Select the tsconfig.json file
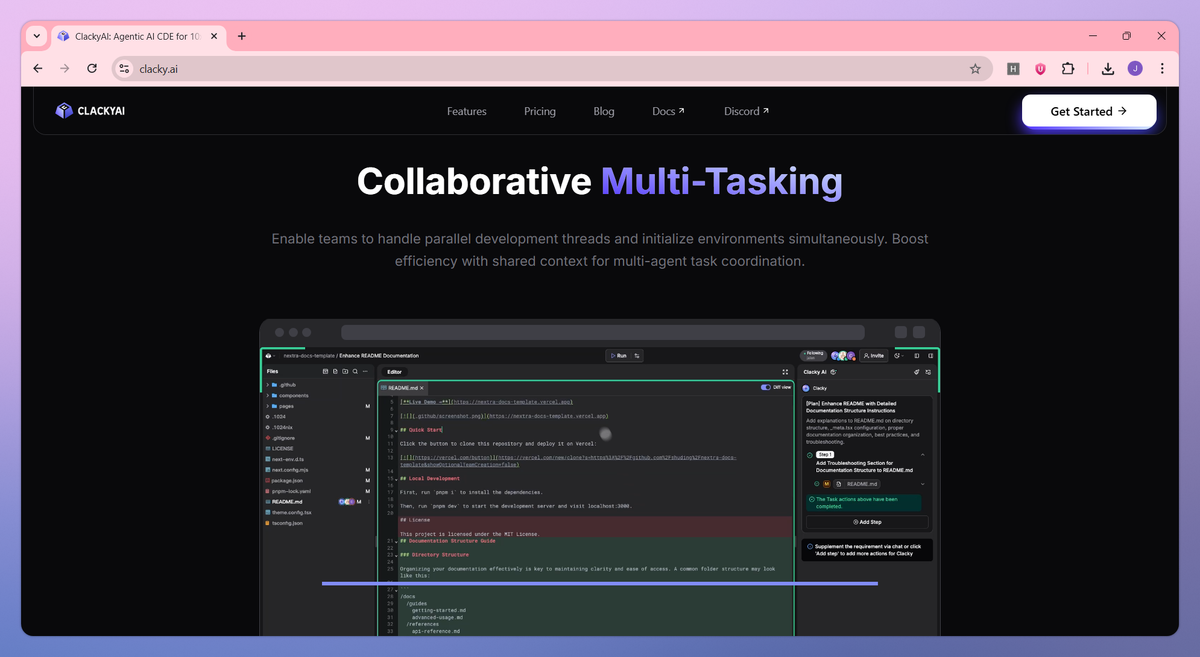1200x657 pixels. 288,523
